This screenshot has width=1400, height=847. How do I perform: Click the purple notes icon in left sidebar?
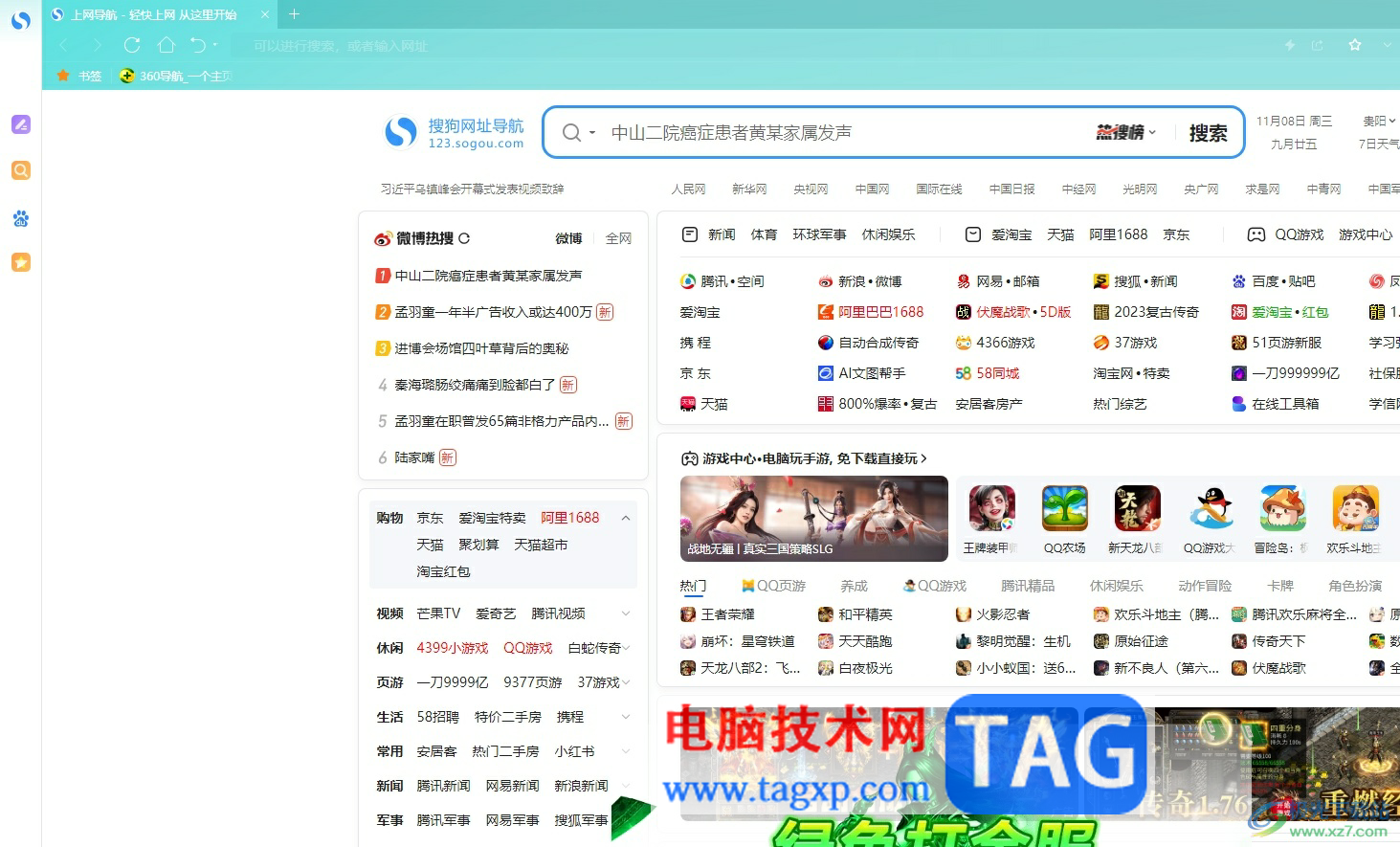[20, 124]
